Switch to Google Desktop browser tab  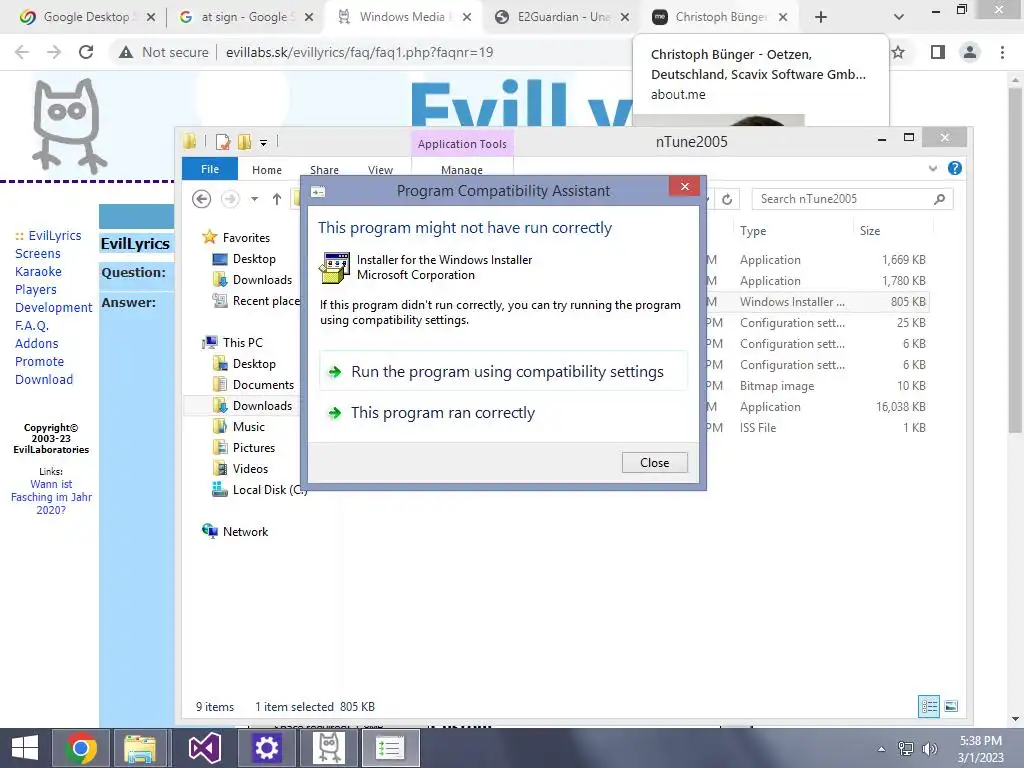88,17
